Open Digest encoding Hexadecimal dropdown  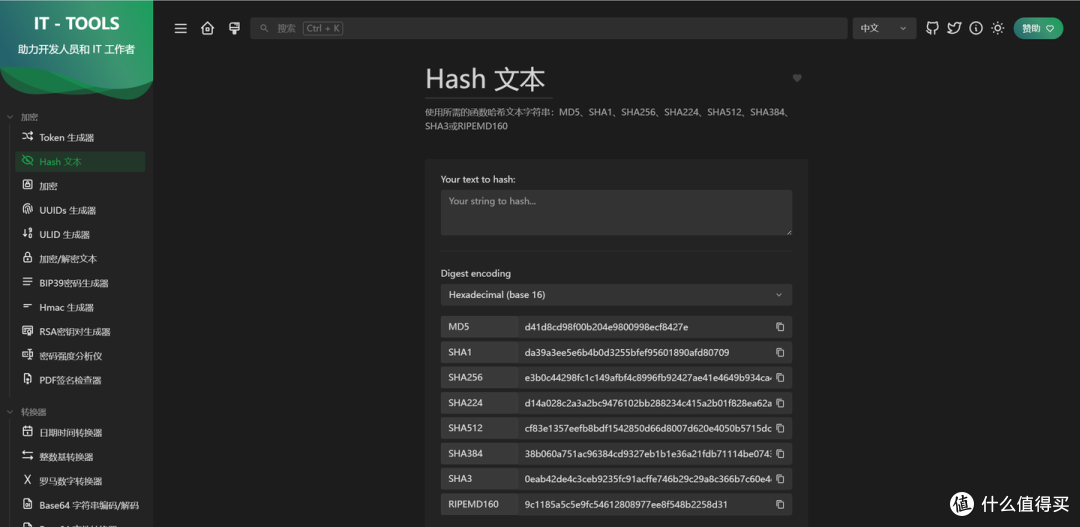click(x=616, y=295)
